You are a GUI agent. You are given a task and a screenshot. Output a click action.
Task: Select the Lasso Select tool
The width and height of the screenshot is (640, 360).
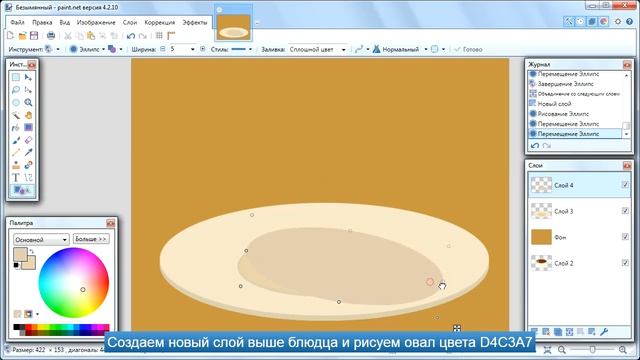click(16, 90)
